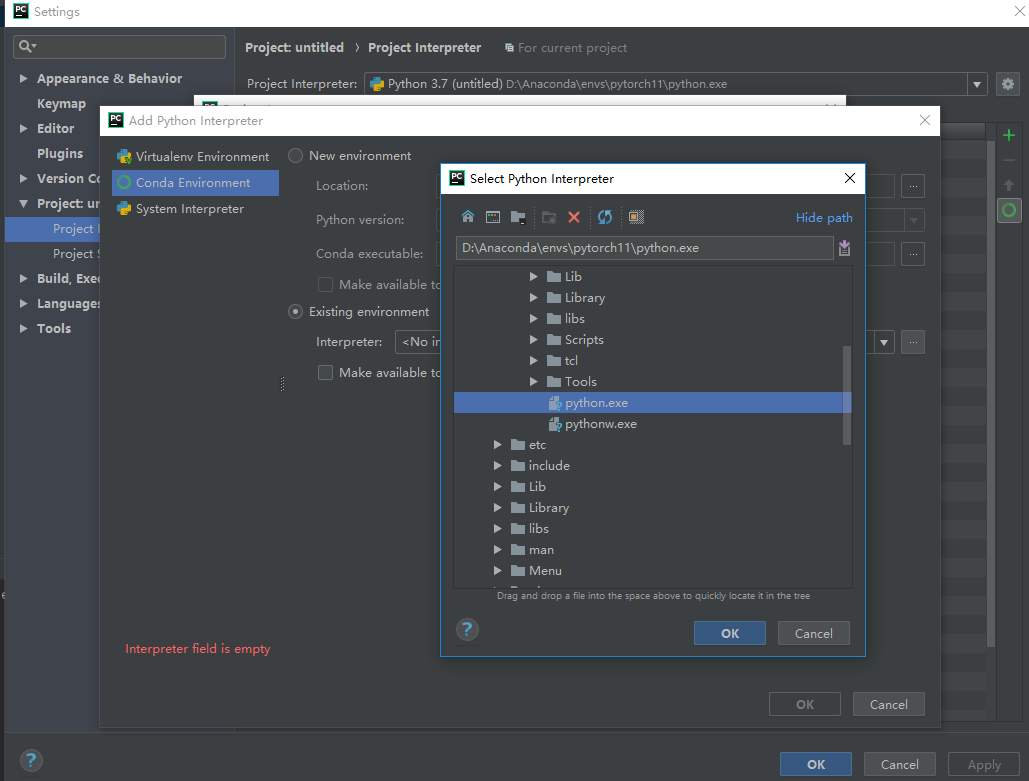Go to Home directory in file chooser
1029x781 pixels.
click(468, 217)
